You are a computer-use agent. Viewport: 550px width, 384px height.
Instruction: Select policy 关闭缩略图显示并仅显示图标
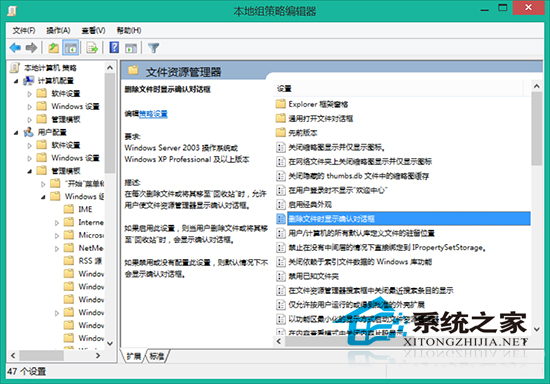coord(331,147)
